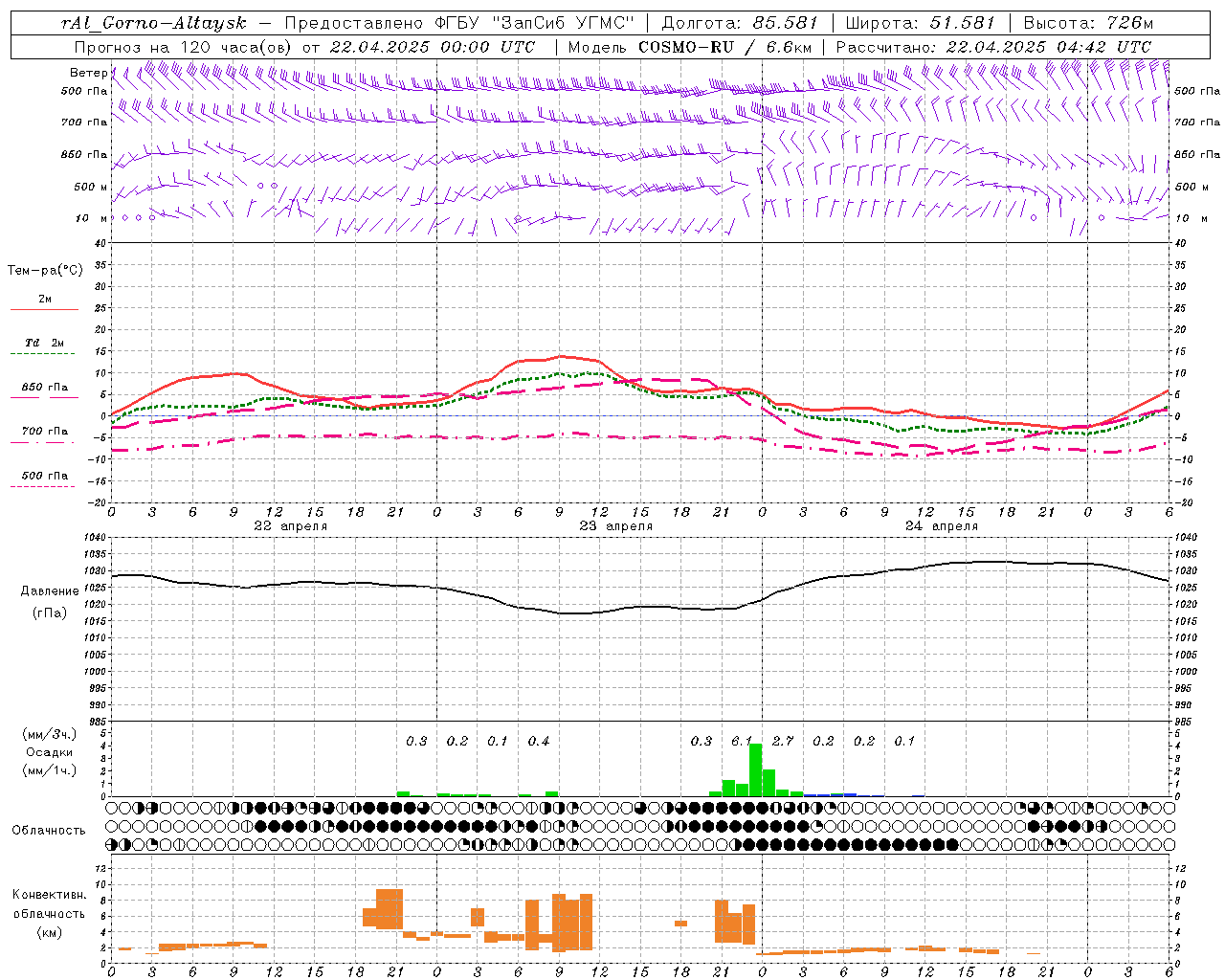Click the tallest green precipitation bar

[x=755, y=769]
